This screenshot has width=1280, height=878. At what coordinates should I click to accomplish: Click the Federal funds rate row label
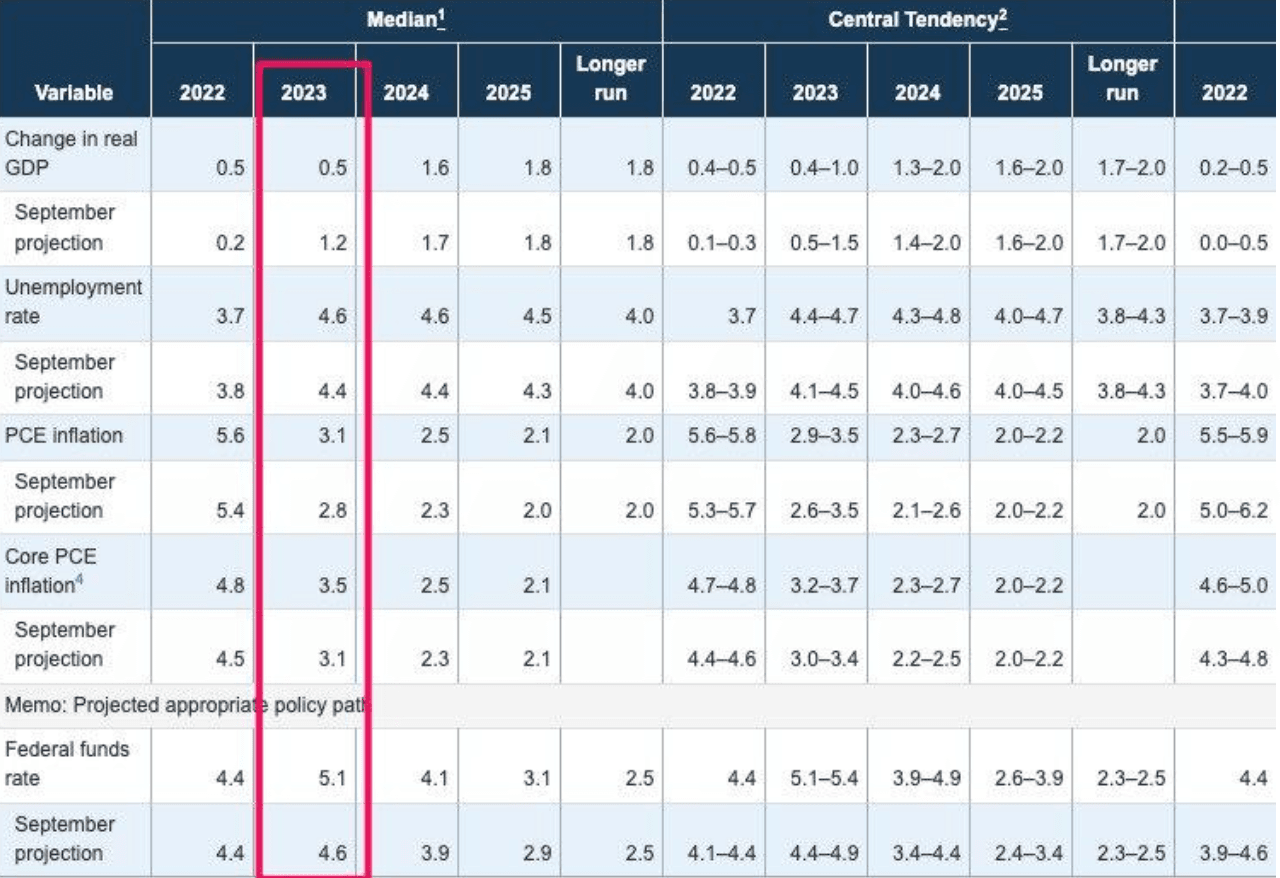pos(66,764)
